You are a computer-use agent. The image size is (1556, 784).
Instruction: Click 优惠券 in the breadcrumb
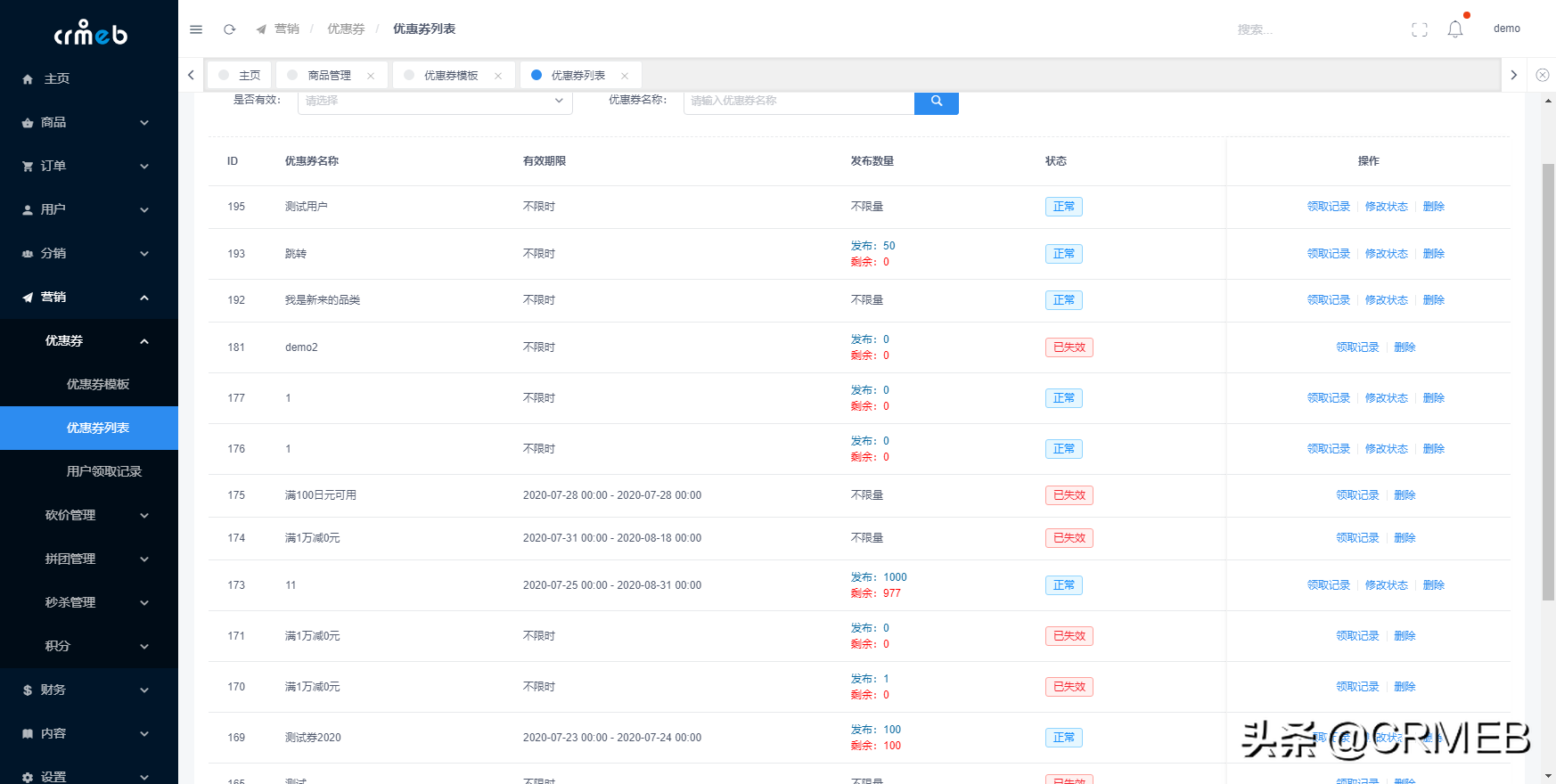(346, 29)
